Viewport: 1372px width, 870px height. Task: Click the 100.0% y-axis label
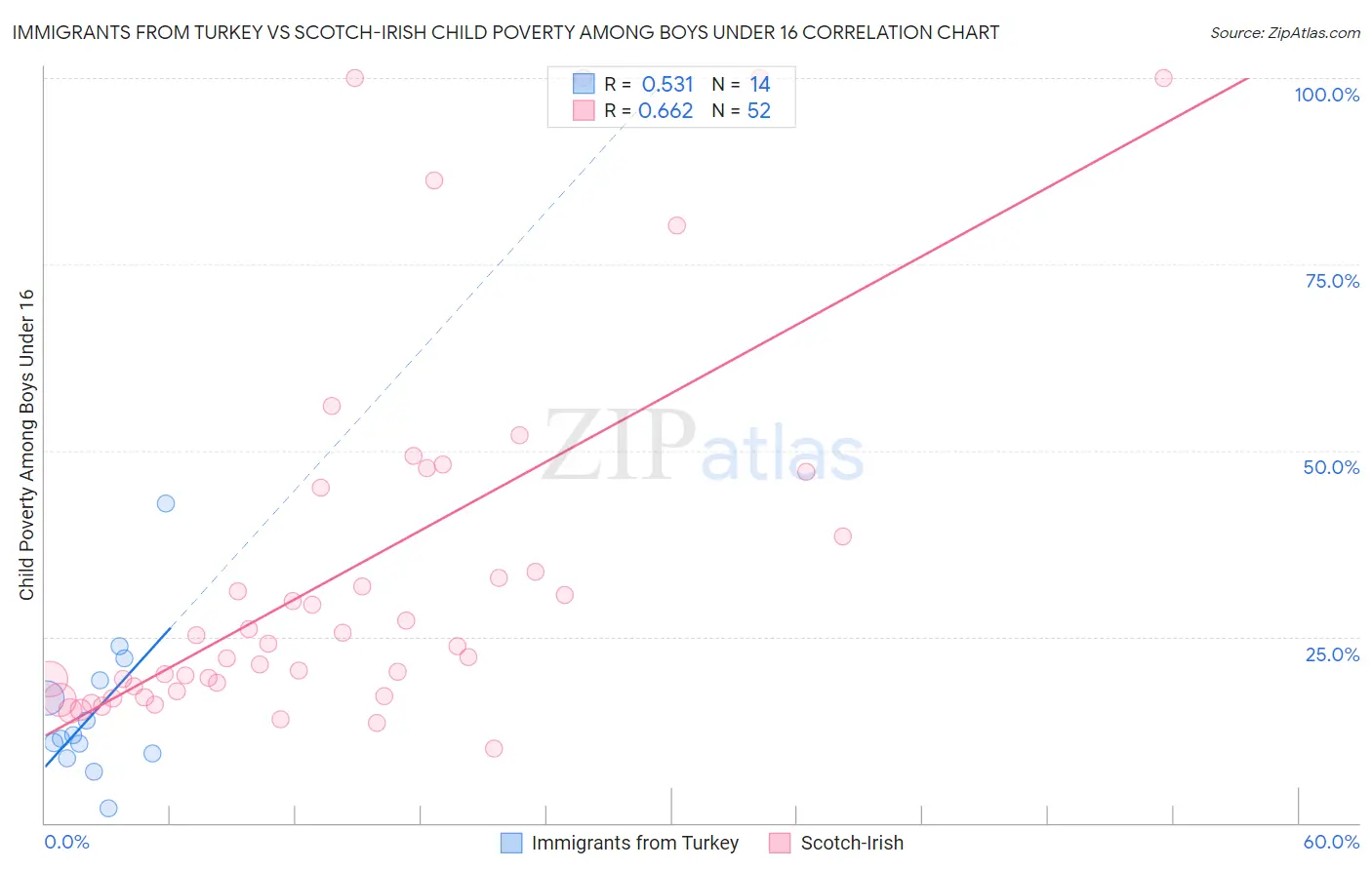pos(1326,95)
